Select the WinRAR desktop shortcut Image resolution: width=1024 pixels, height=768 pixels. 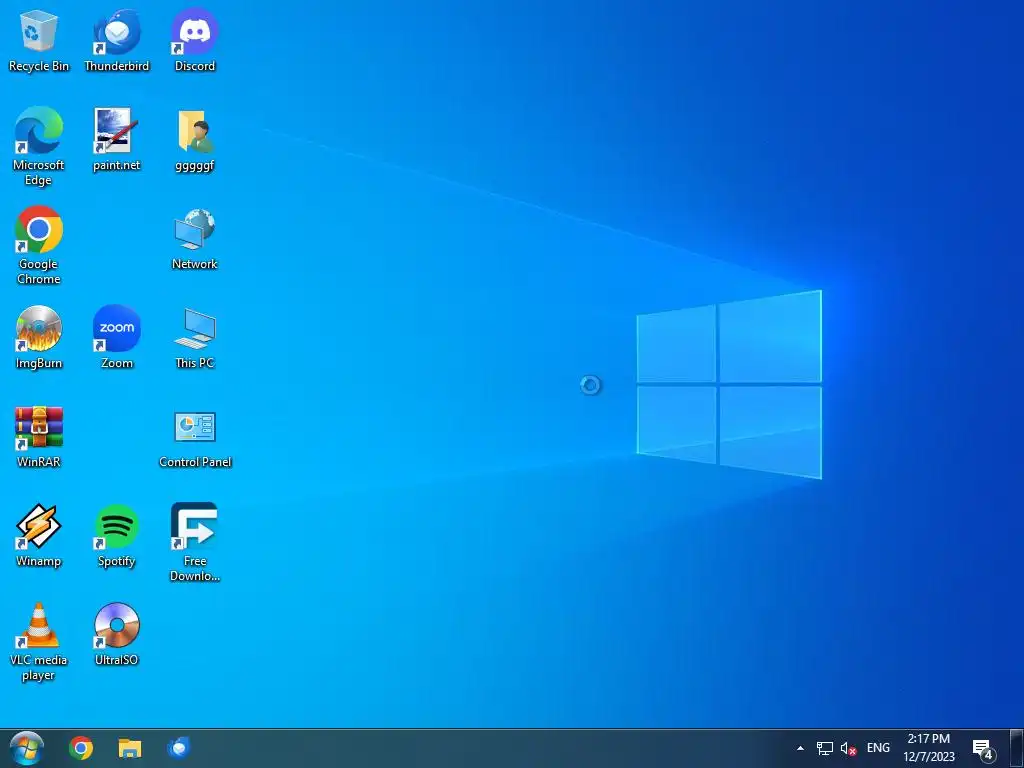pos(39,437)
